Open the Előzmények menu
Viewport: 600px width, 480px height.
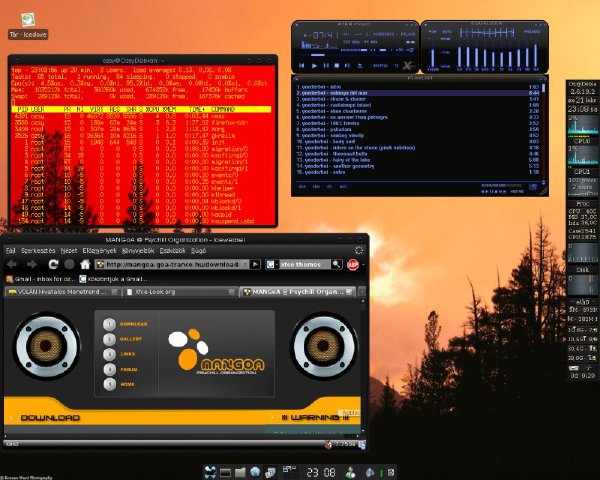[99, 251]
